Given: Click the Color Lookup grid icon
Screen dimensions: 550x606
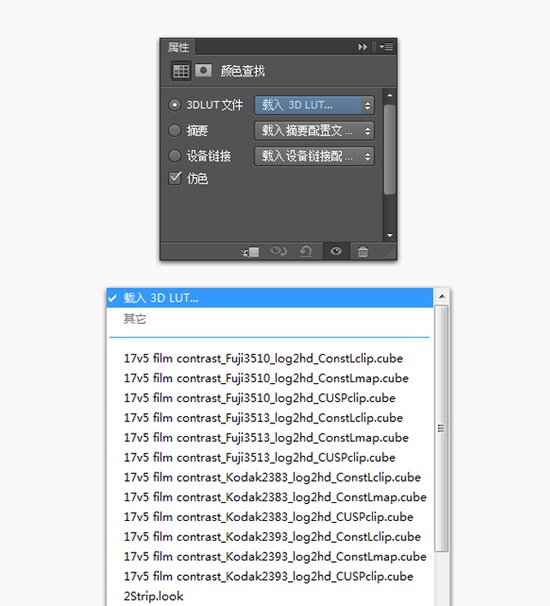Looking at the screenshot, I should [181, 71].
